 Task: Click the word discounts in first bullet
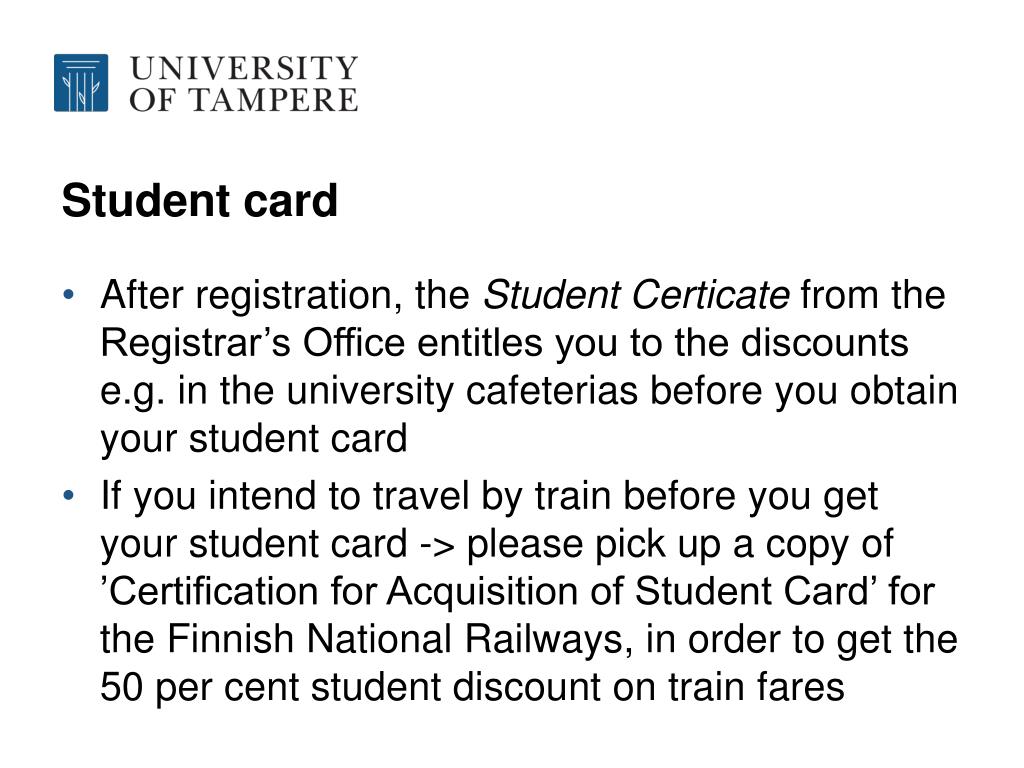click(824, 343)
